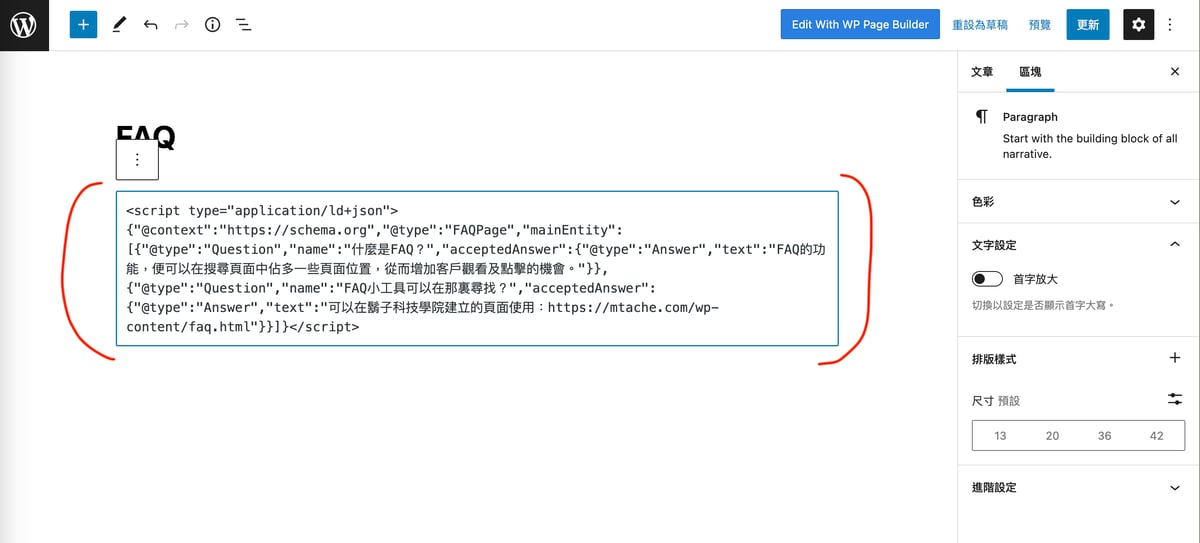Switch to the 區塊 block tab
Image resolution: width=1200 pixels, height=543 pixels.
click(1030, 72)
